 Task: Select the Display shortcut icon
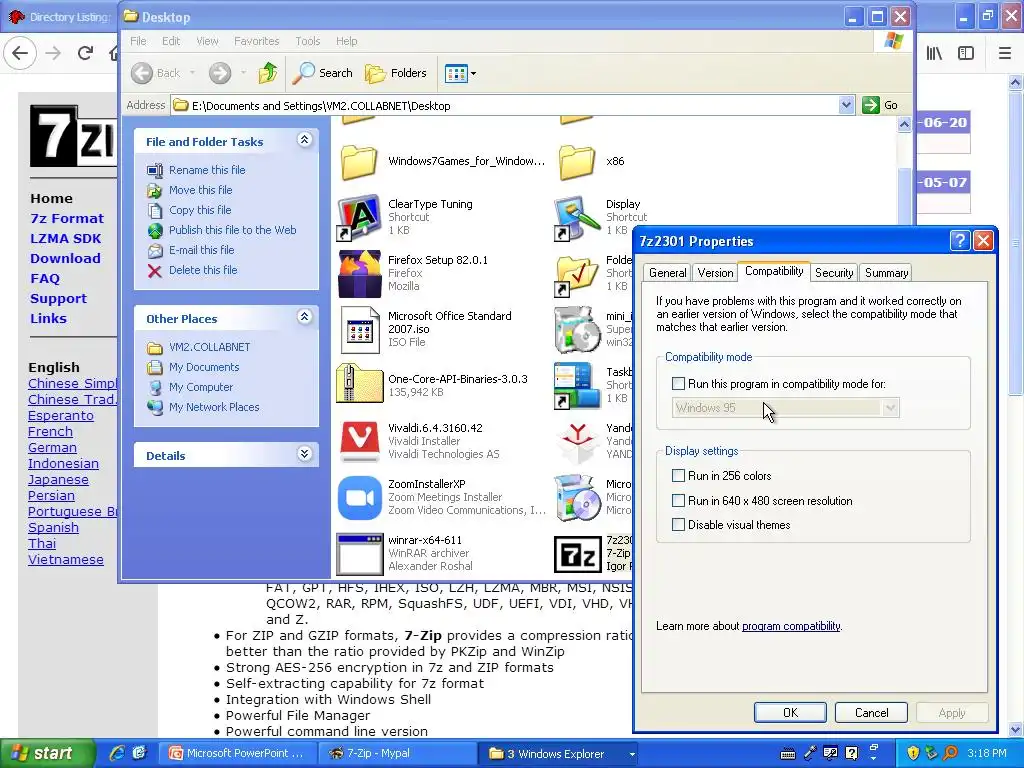[x=577, y=217]
